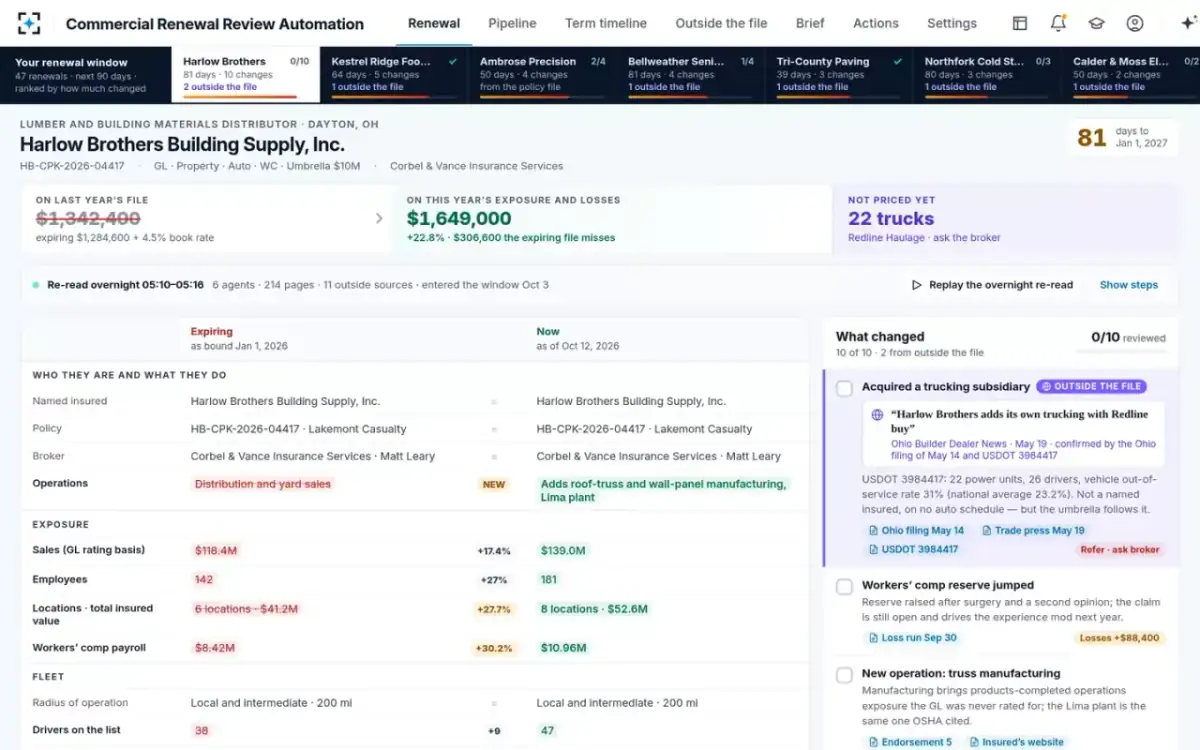Click Drivers on the list value 47

point(547,730)
